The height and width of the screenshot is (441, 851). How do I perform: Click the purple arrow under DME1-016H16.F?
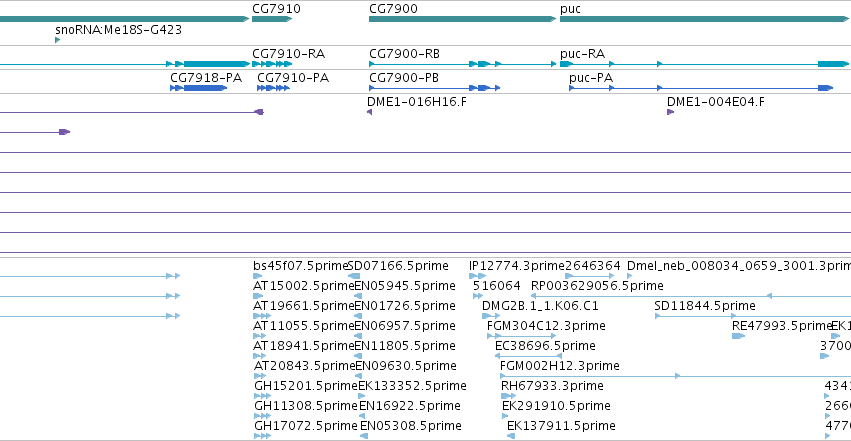[x=370, y=112]
